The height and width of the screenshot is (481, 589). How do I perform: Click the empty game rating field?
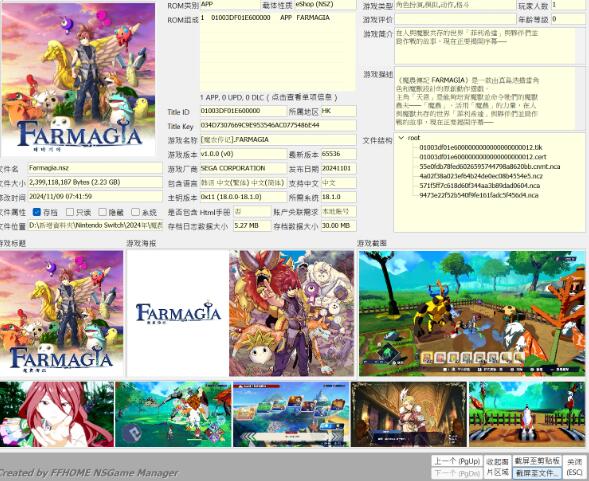coord(455,19)
